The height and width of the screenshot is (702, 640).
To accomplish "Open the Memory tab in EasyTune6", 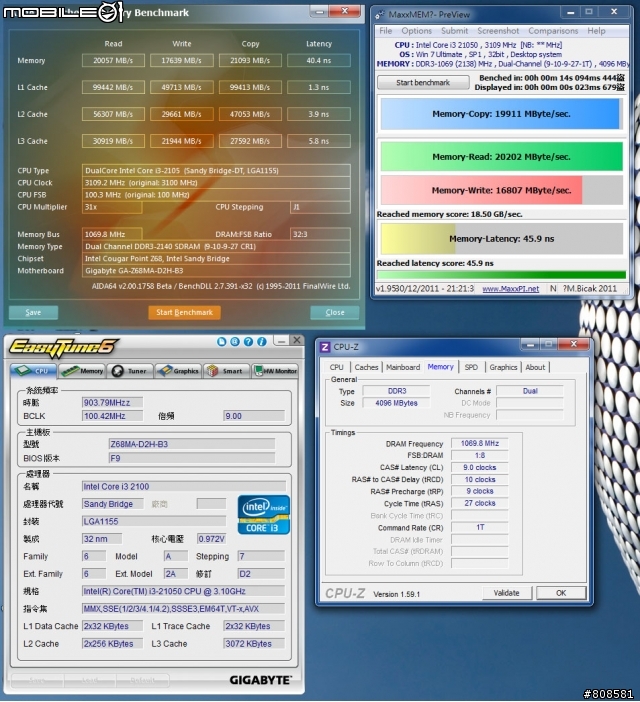I will [x=82, y=371].
